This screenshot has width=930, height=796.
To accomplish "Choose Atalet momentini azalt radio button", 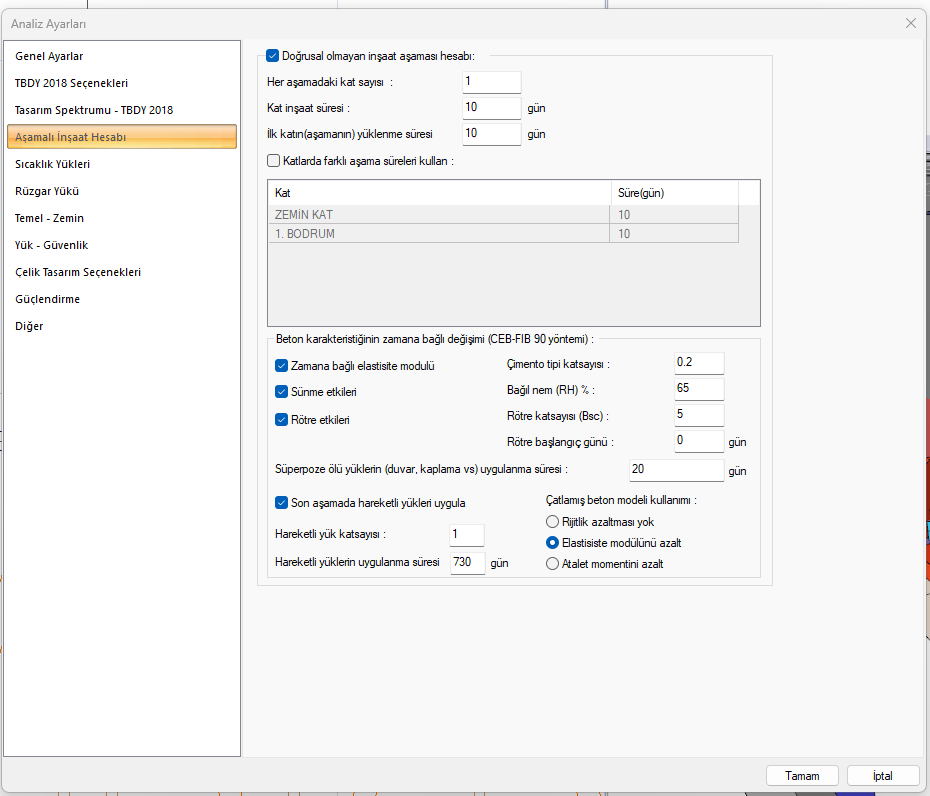I will (x=553, y=564).
